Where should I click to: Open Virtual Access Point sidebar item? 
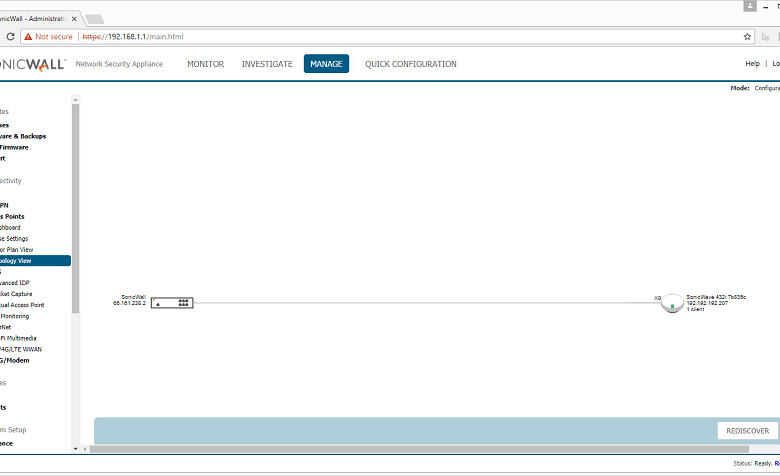click(22, 305)
